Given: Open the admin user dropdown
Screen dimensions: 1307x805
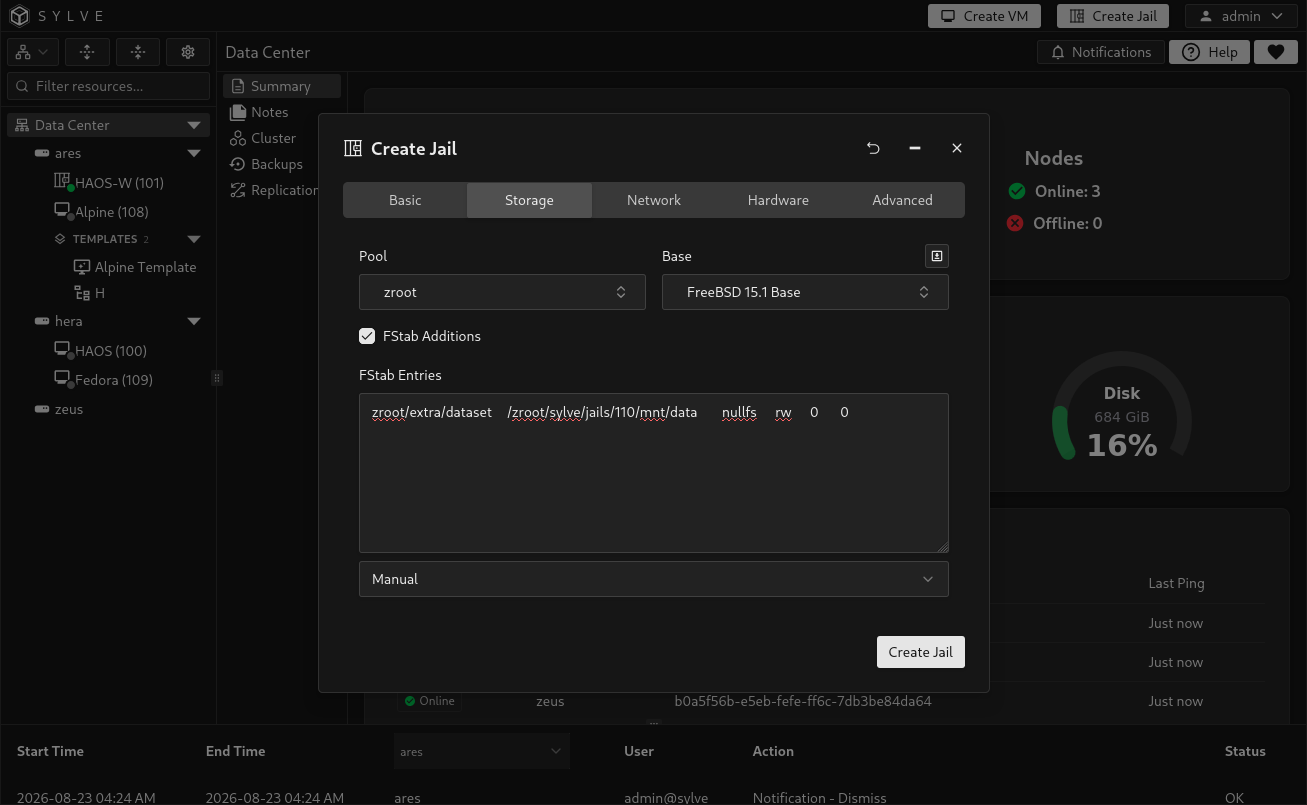Looking at the screenshot, I should 1241,16.
